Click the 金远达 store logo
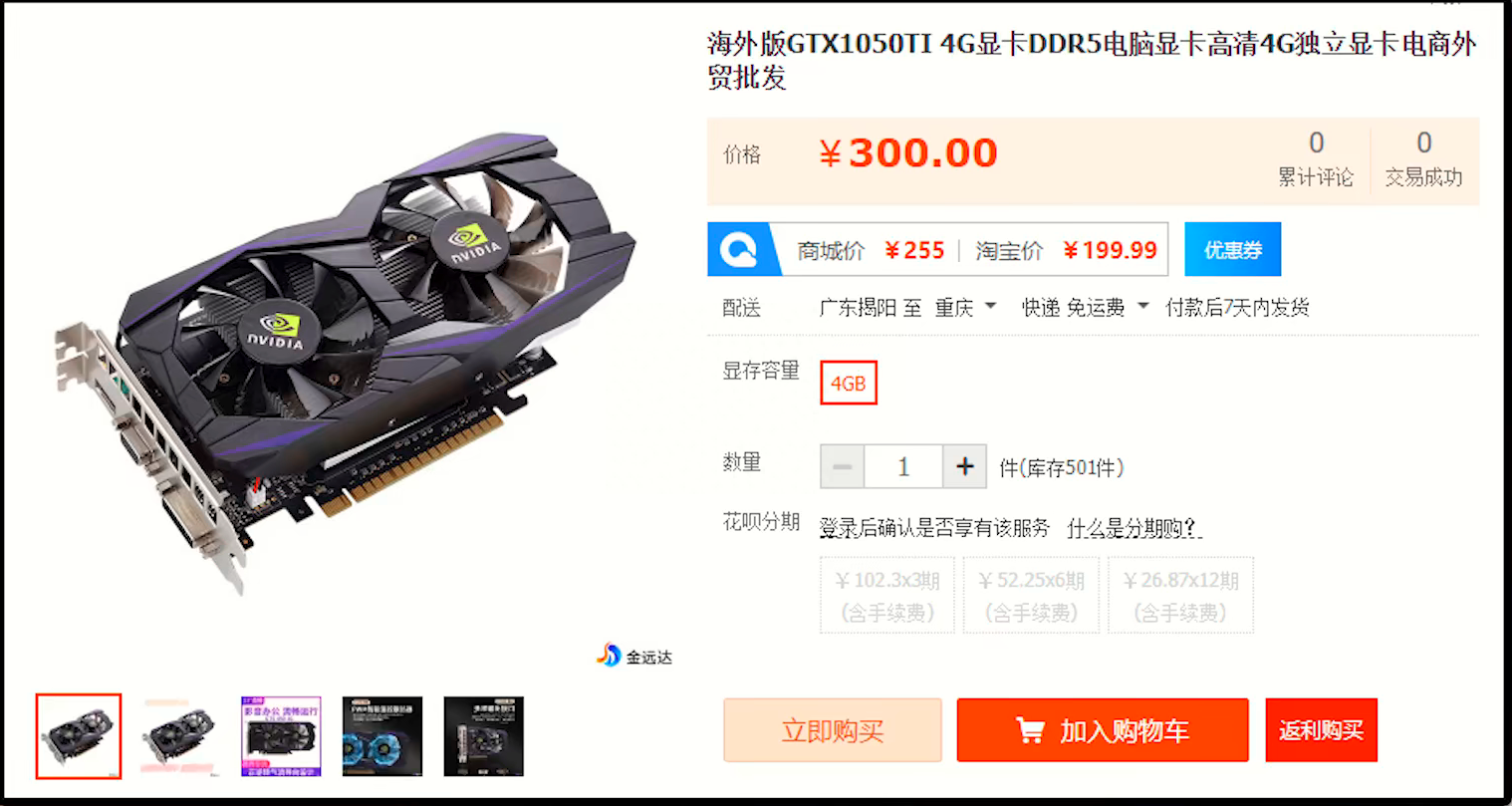The height and width of the screenshot is (806, 1512). click(634, 656)
